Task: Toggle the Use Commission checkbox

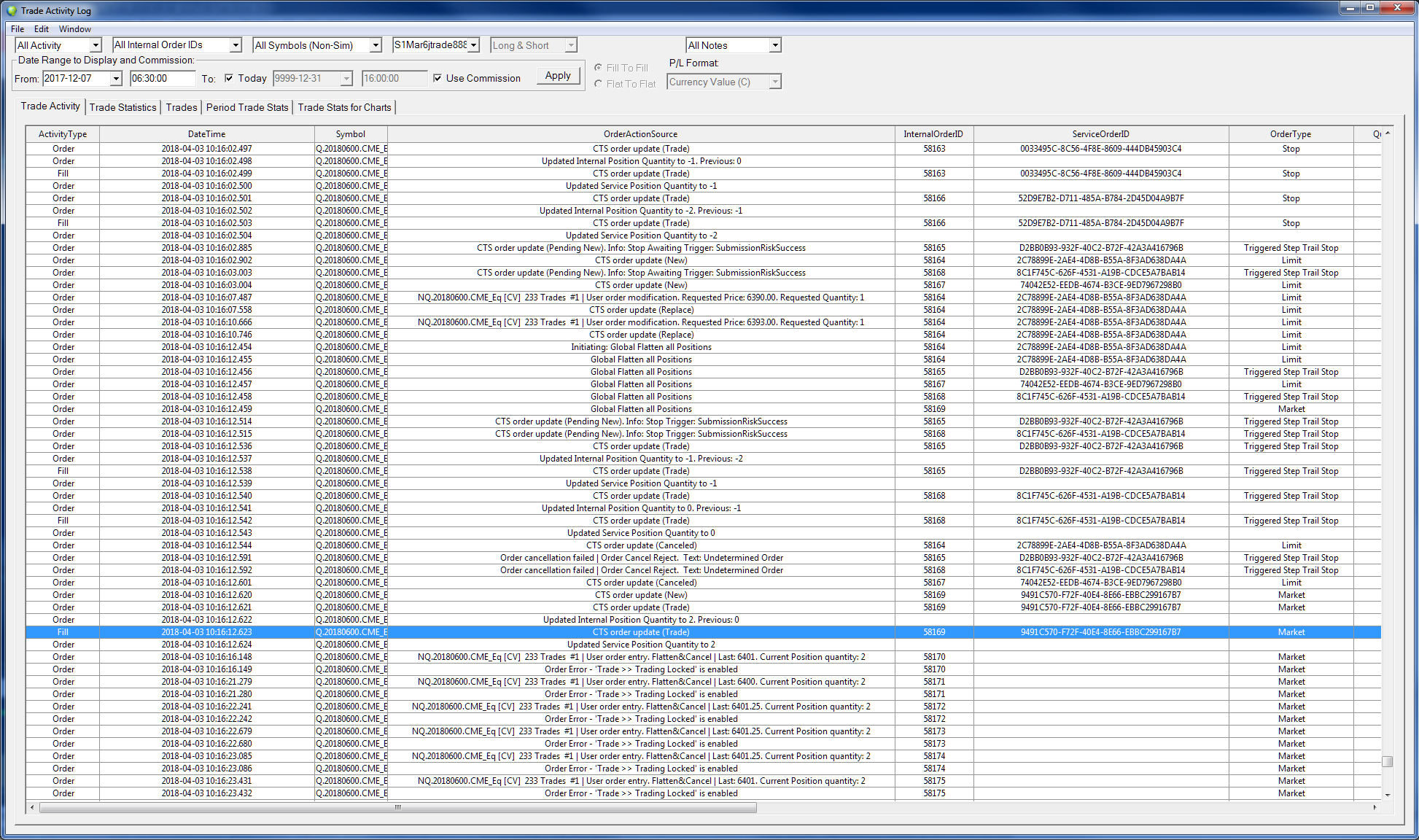Action: [438, 78]
